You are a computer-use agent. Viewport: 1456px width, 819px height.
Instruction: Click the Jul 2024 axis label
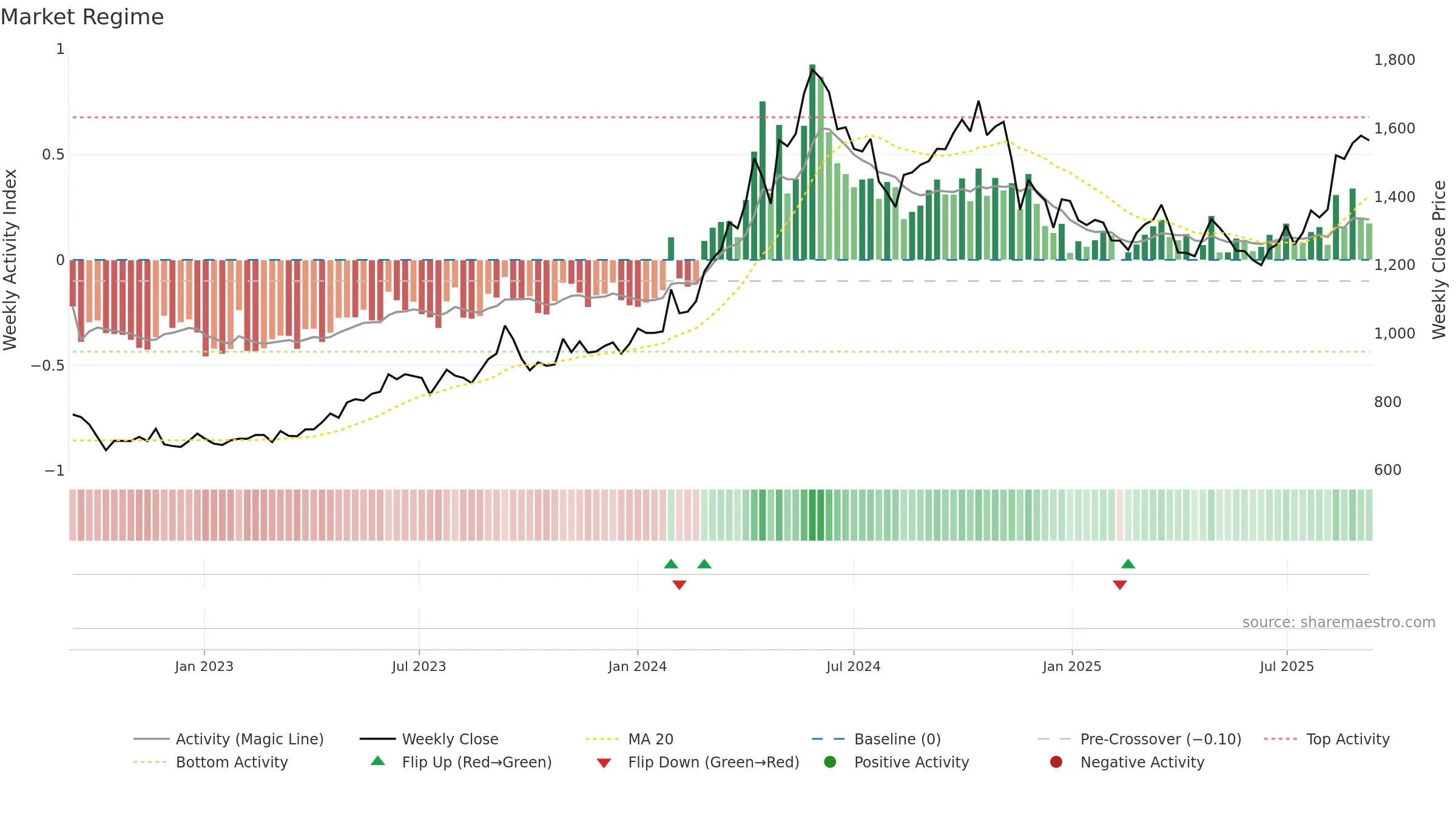pyautogui.click(x=854, y=666)
